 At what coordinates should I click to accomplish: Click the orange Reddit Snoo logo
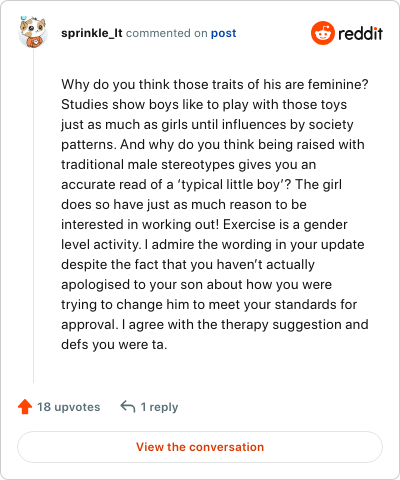323,33
